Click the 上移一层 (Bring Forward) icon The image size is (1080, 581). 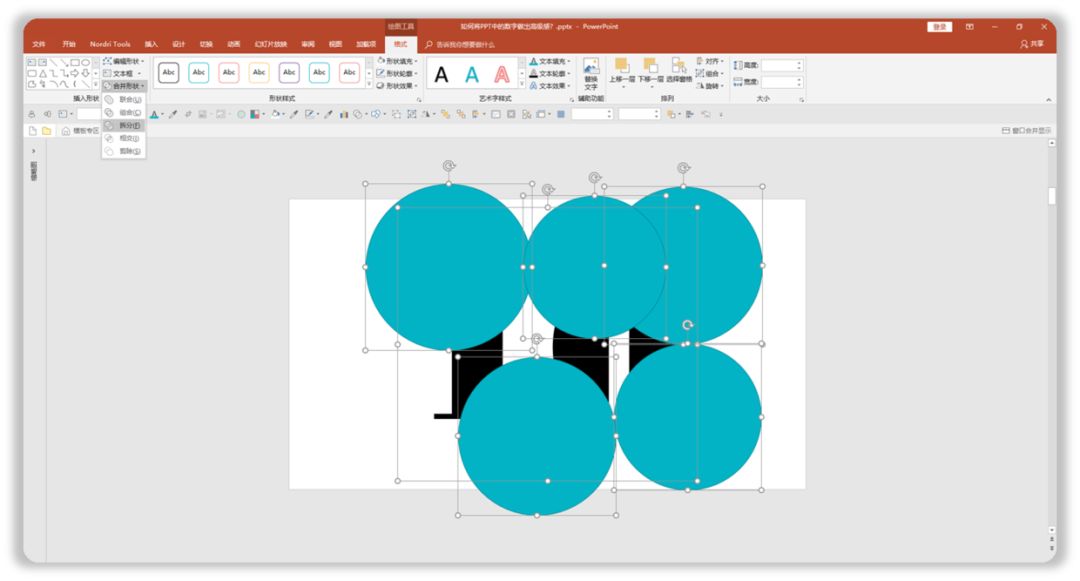(622, 66)
